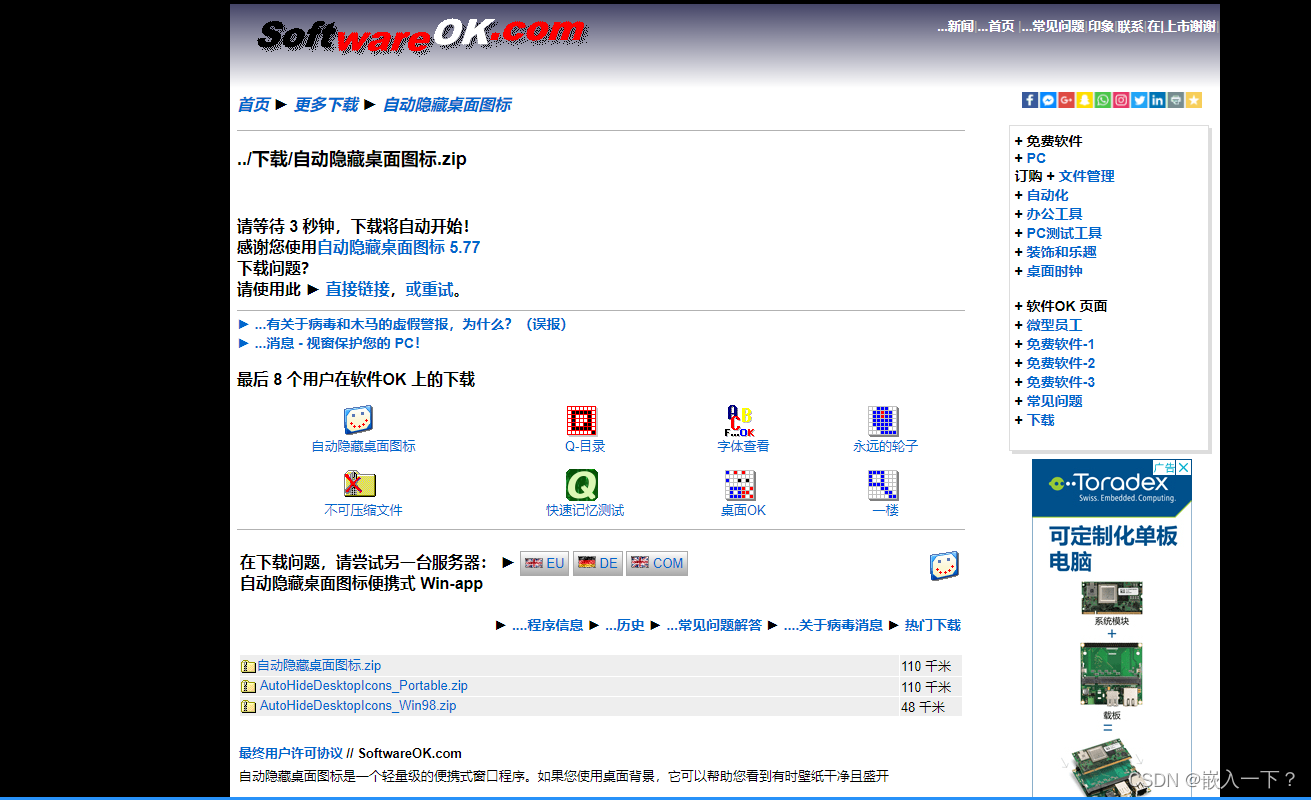1311x800 pixels.
Task: Click the green Q icon for 快速记忆测试
Action: 582,485
